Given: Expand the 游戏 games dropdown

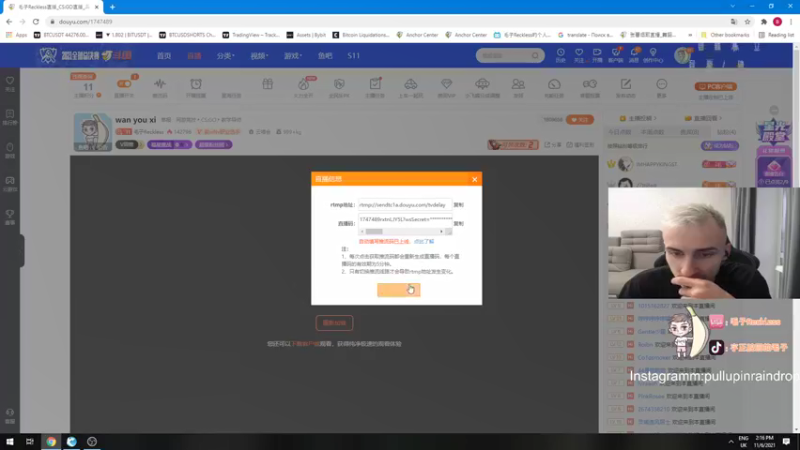Looking at the screenshot, I should [x=293, y=56].
